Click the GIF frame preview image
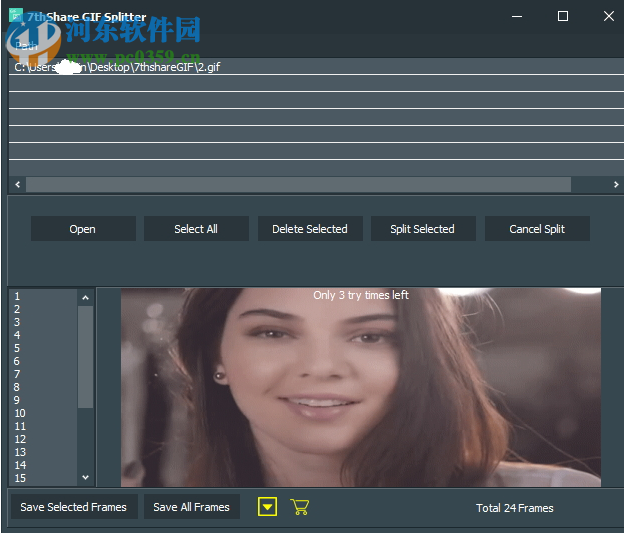This screenshot has height=533, width=624. [361, 387]
